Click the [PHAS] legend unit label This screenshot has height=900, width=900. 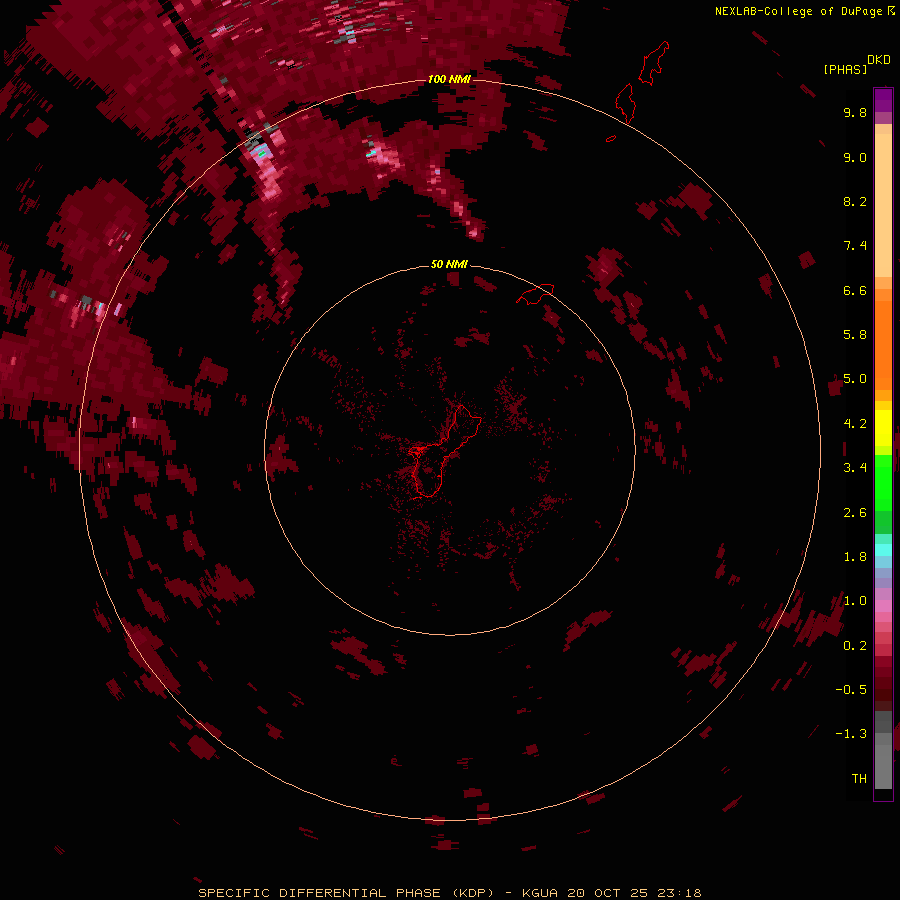(x=845, y=70)
